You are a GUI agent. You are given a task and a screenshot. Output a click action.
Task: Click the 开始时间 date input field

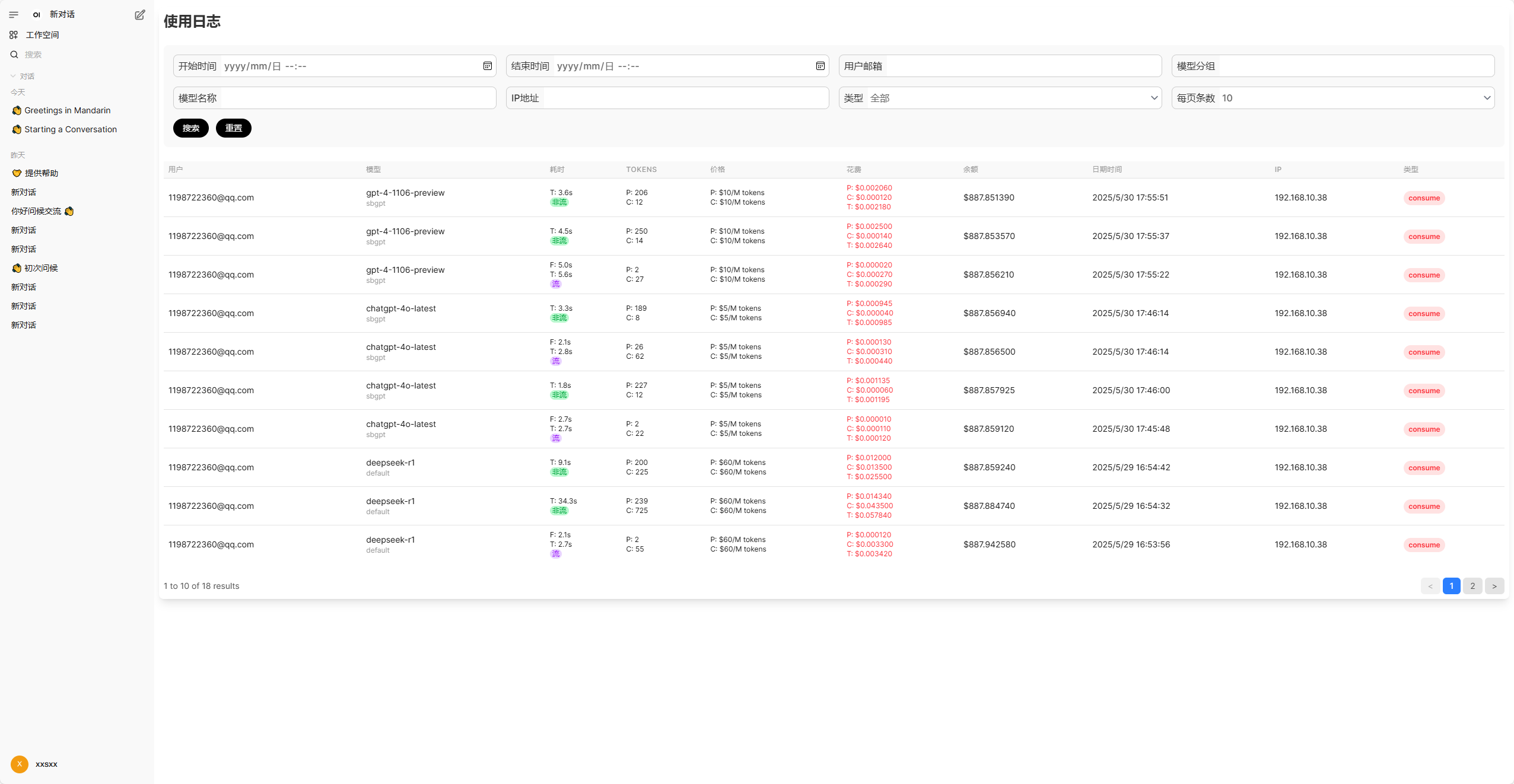click(x=335, y=66)
